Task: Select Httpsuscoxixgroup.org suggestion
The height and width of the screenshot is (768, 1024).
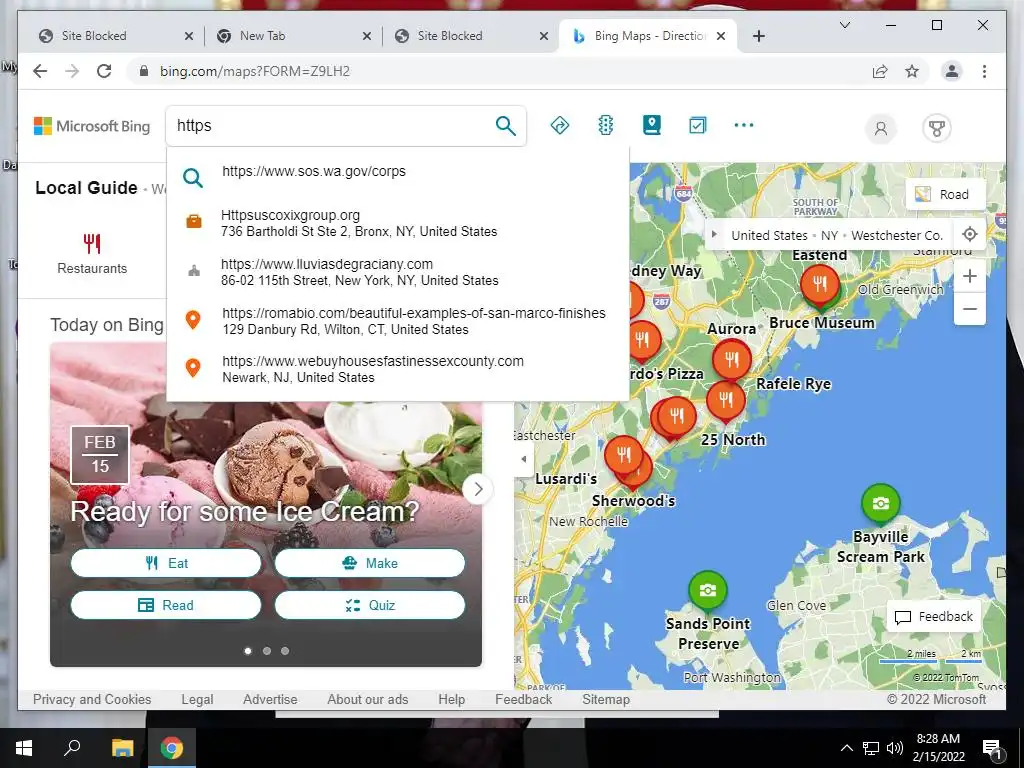Action: (x=398, y=223)
